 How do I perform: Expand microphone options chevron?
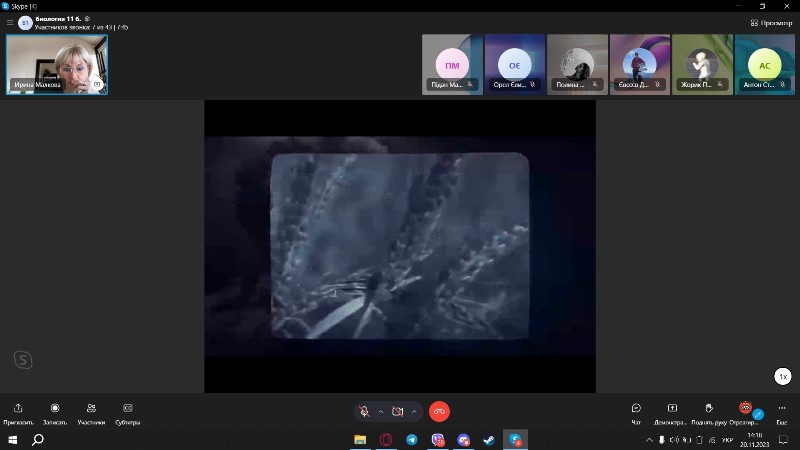pyautogui.click(x=381, y=412)
